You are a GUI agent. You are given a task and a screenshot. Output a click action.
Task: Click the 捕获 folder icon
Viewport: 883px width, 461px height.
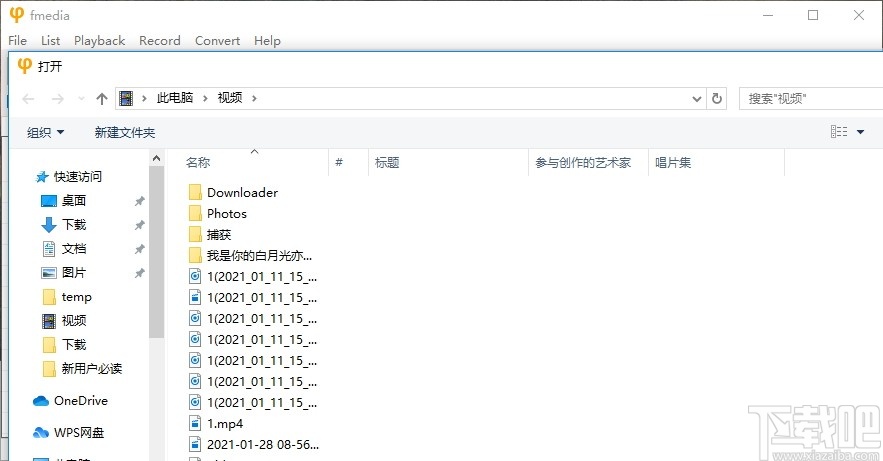195,235
